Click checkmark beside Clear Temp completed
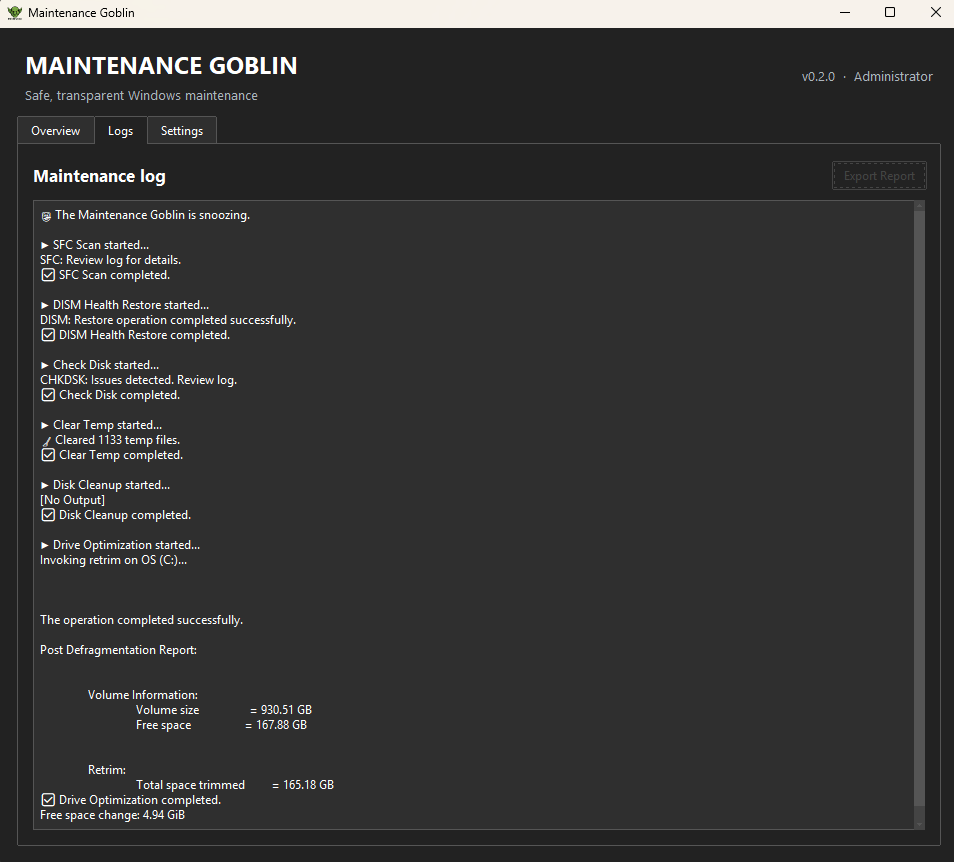 tap(48, 455)
